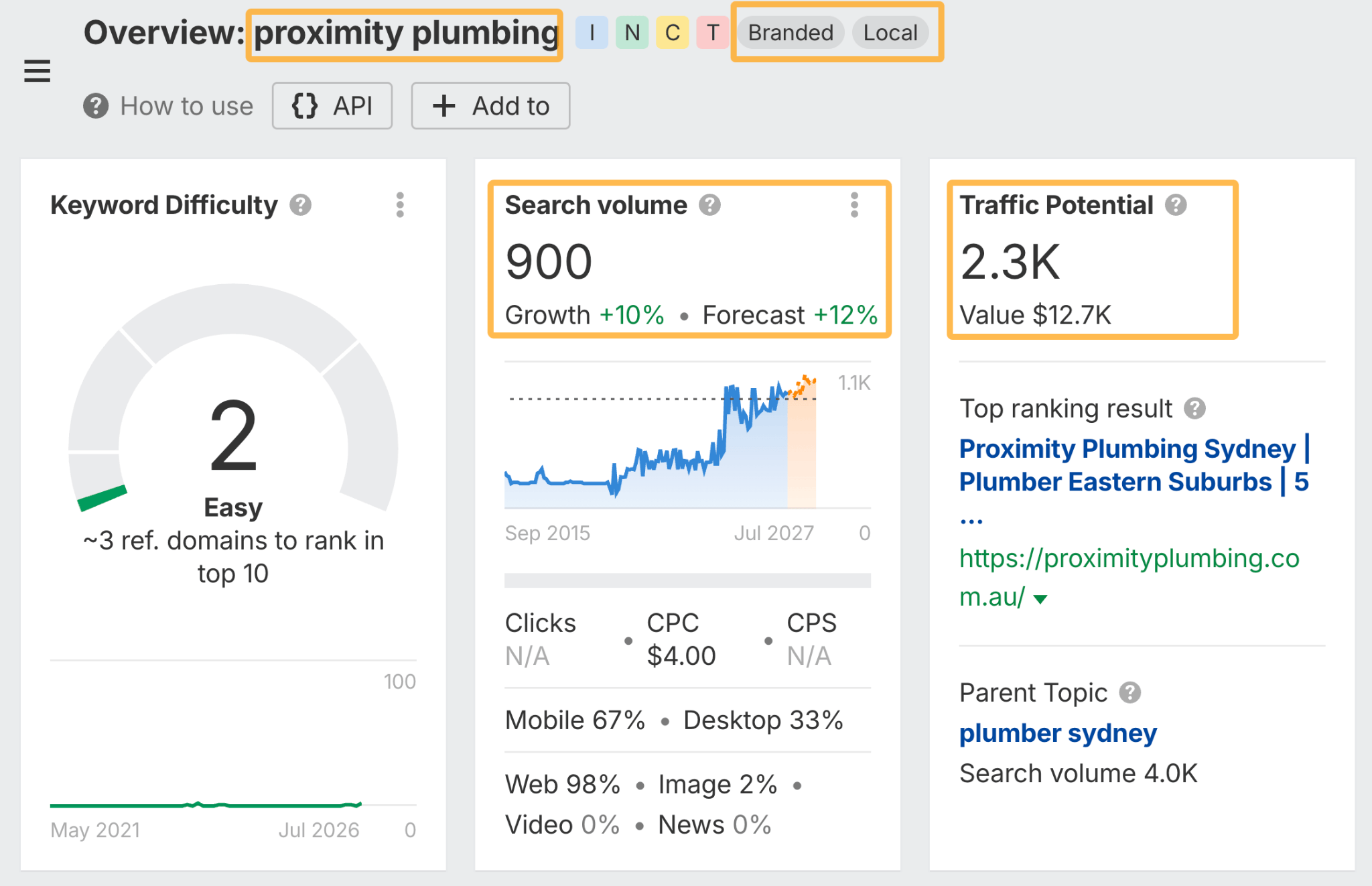Click the proximity plumbing keyword in title

406,34
